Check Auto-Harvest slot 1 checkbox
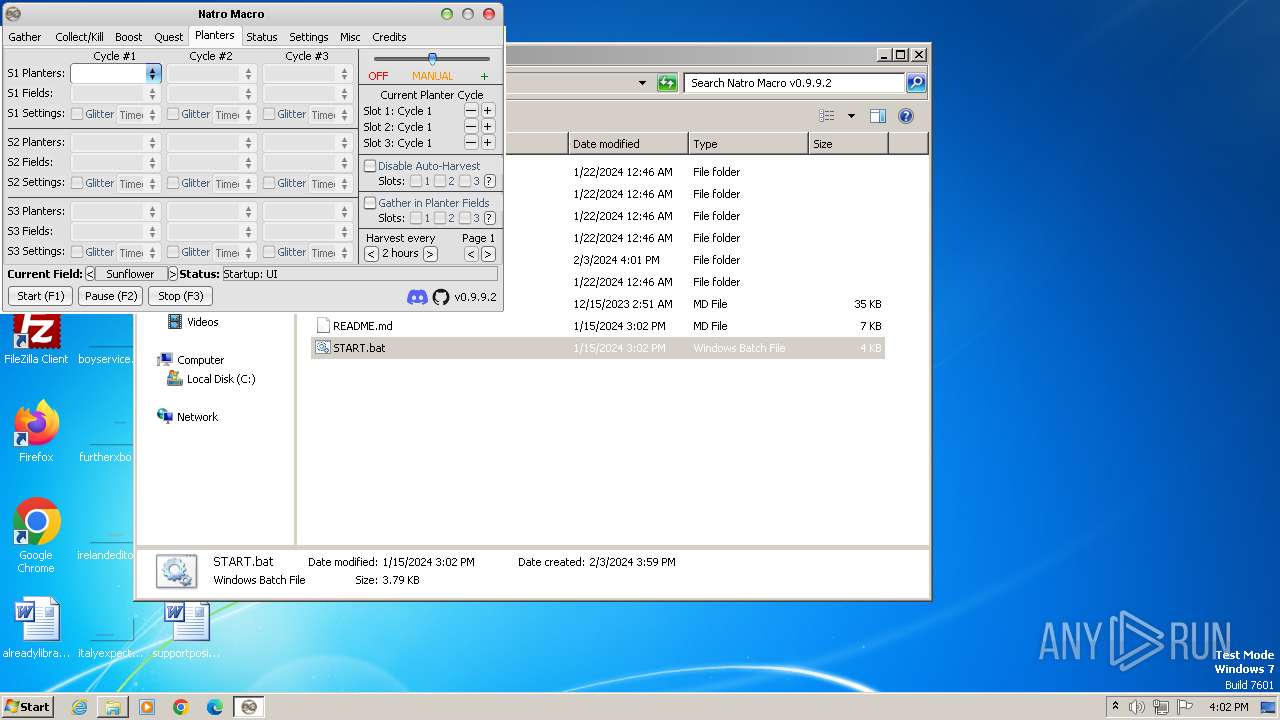1280x720 pixels. tap(416, 181)
